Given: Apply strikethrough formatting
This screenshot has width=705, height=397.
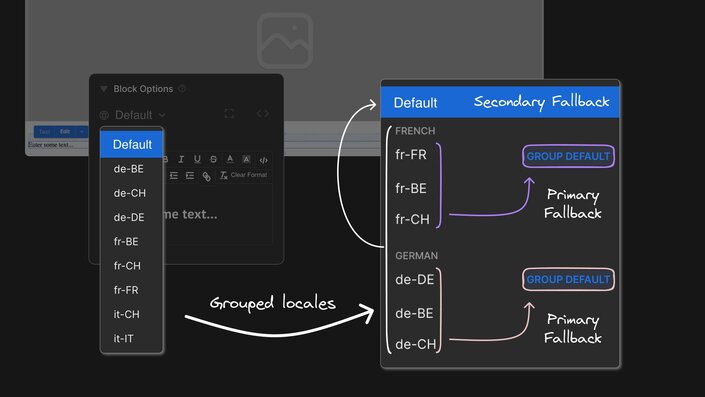Looking at the screenshot, I should [x=213, y=159].
